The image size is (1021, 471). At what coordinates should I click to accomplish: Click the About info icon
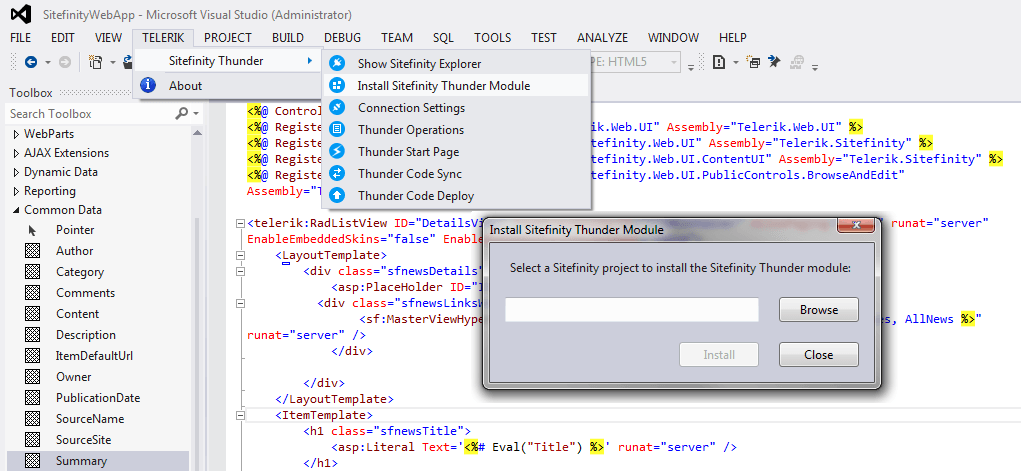(x=148, y=86)
